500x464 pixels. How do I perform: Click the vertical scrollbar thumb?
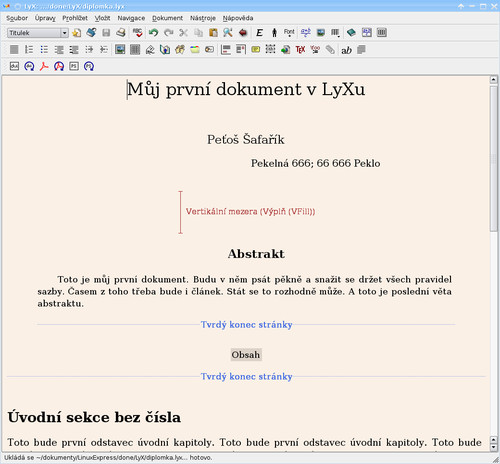pos(494,158)
